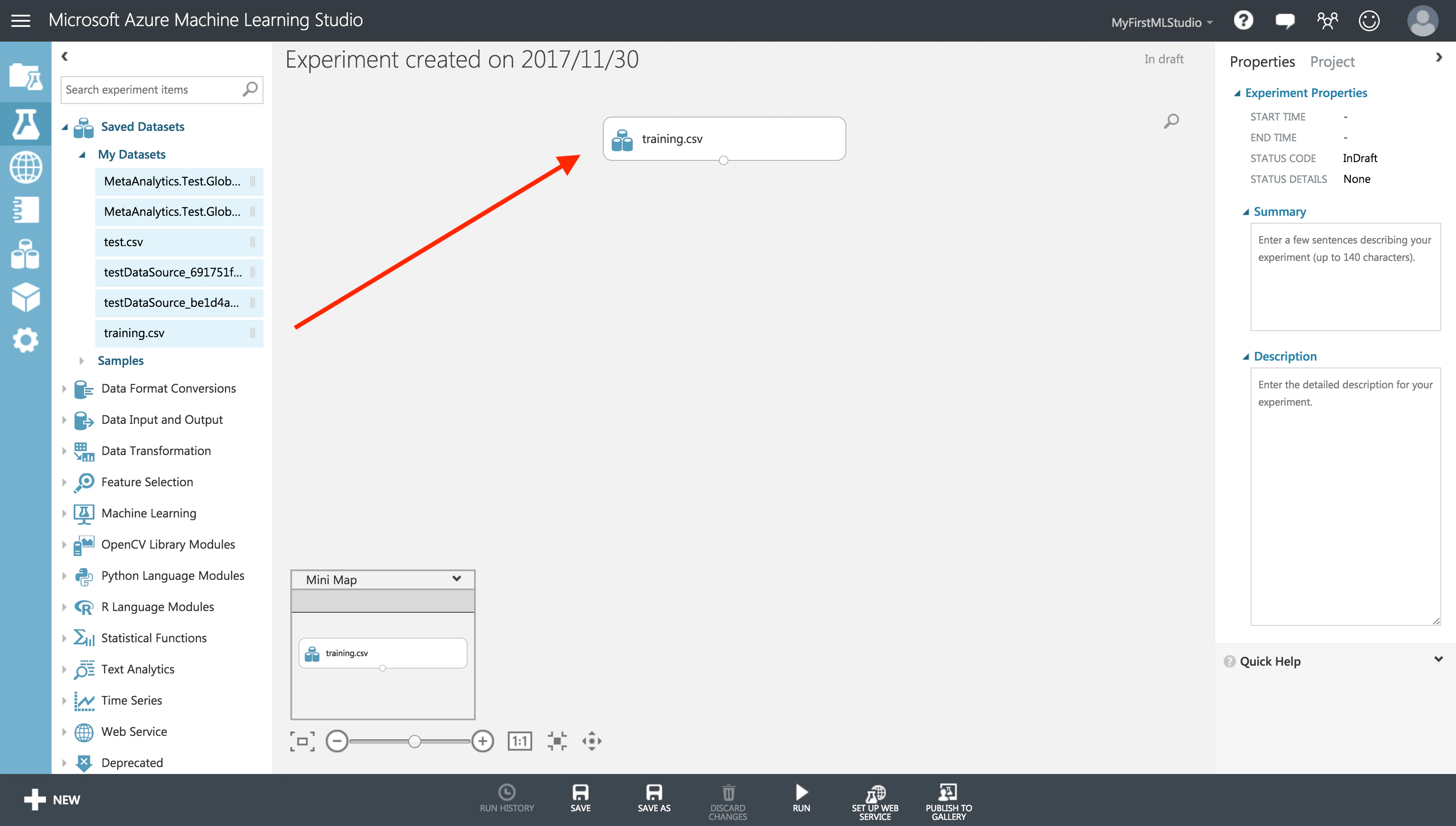Select training.csv dataset in My Datasets
This screenshot has height=826, width=1456.
click(x=179, y=333)
